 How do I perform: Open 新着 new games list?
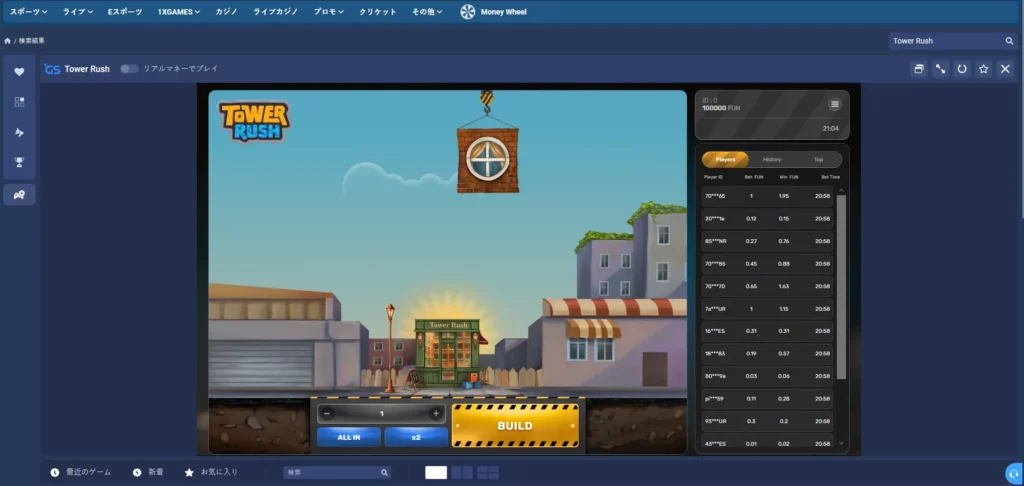coord(155,472)
